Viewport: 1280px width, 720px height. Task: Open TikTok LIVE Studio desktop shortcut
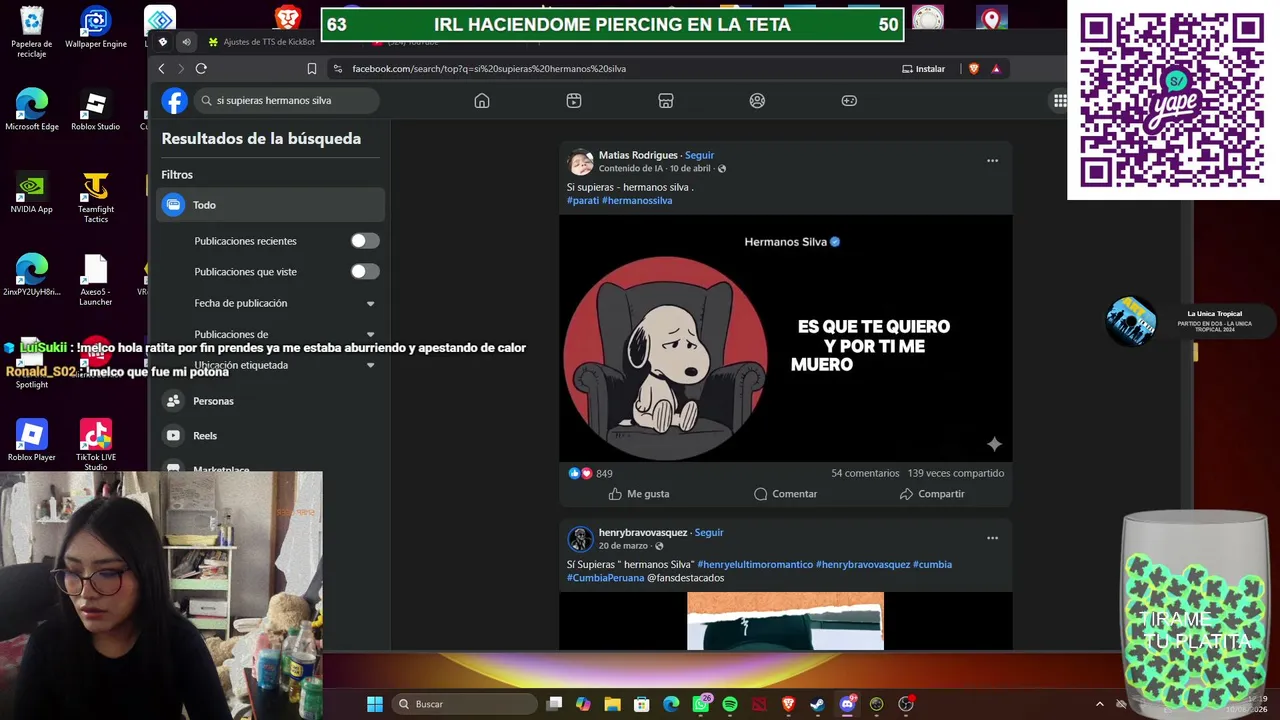[x=95, y=445]
